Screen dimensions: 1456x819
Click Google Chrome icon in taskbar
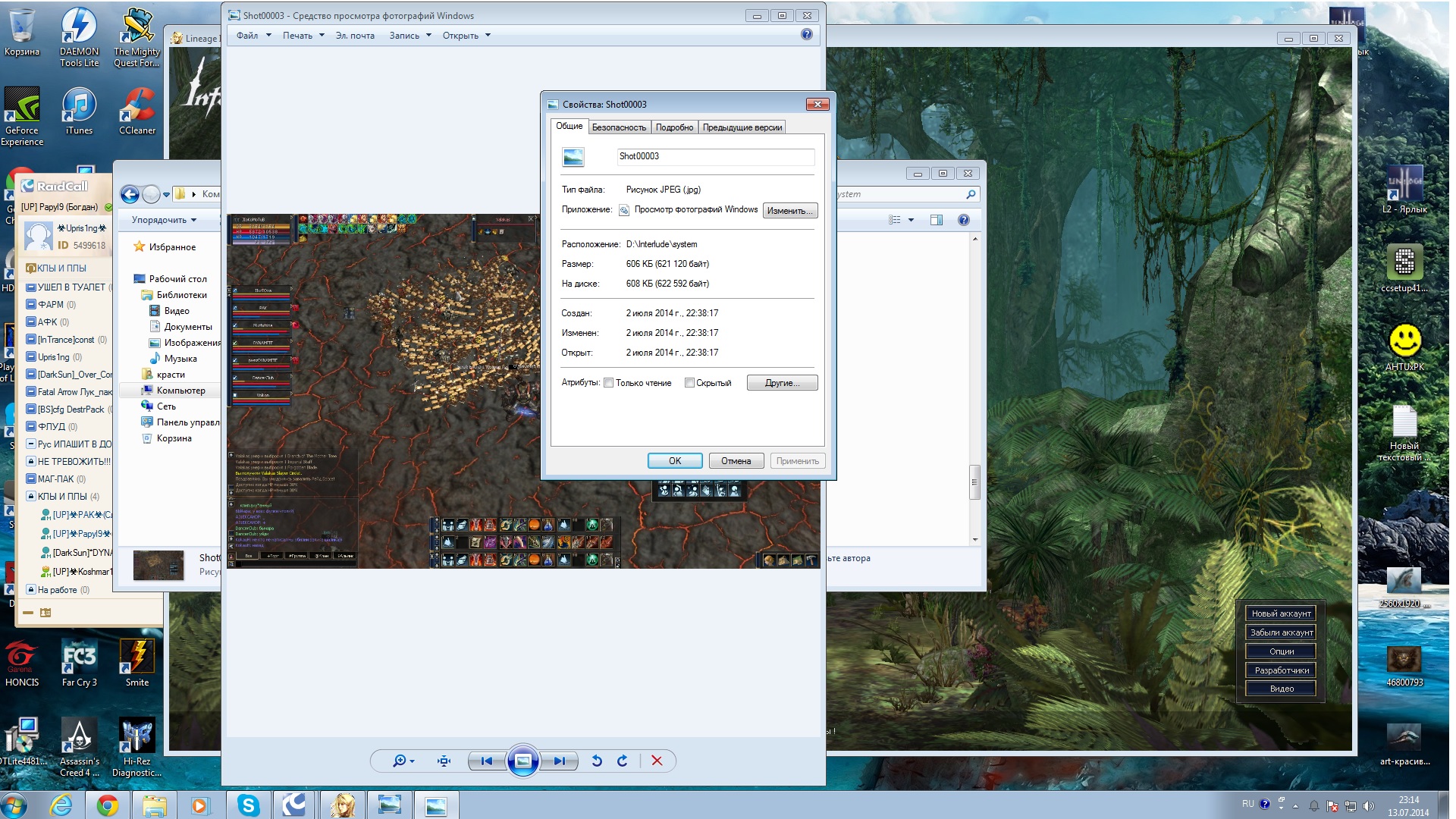tap(108, 805)
